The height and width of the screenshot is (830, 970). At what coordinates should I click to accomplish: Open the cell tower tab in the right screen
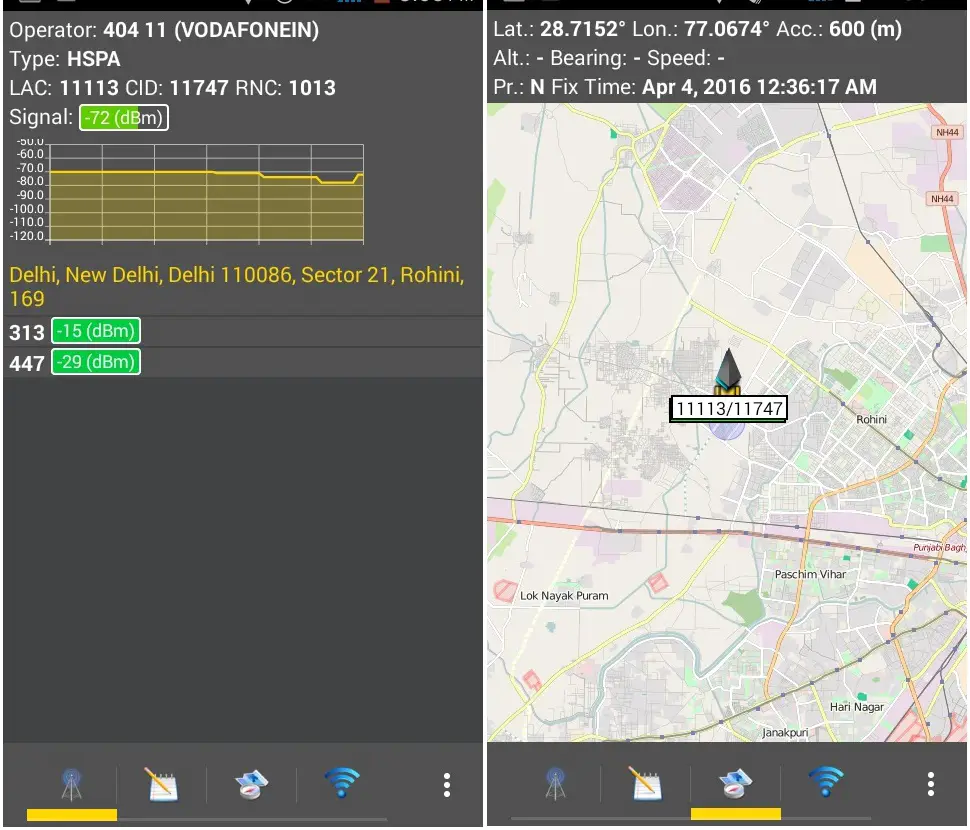(x=556, y=784)
